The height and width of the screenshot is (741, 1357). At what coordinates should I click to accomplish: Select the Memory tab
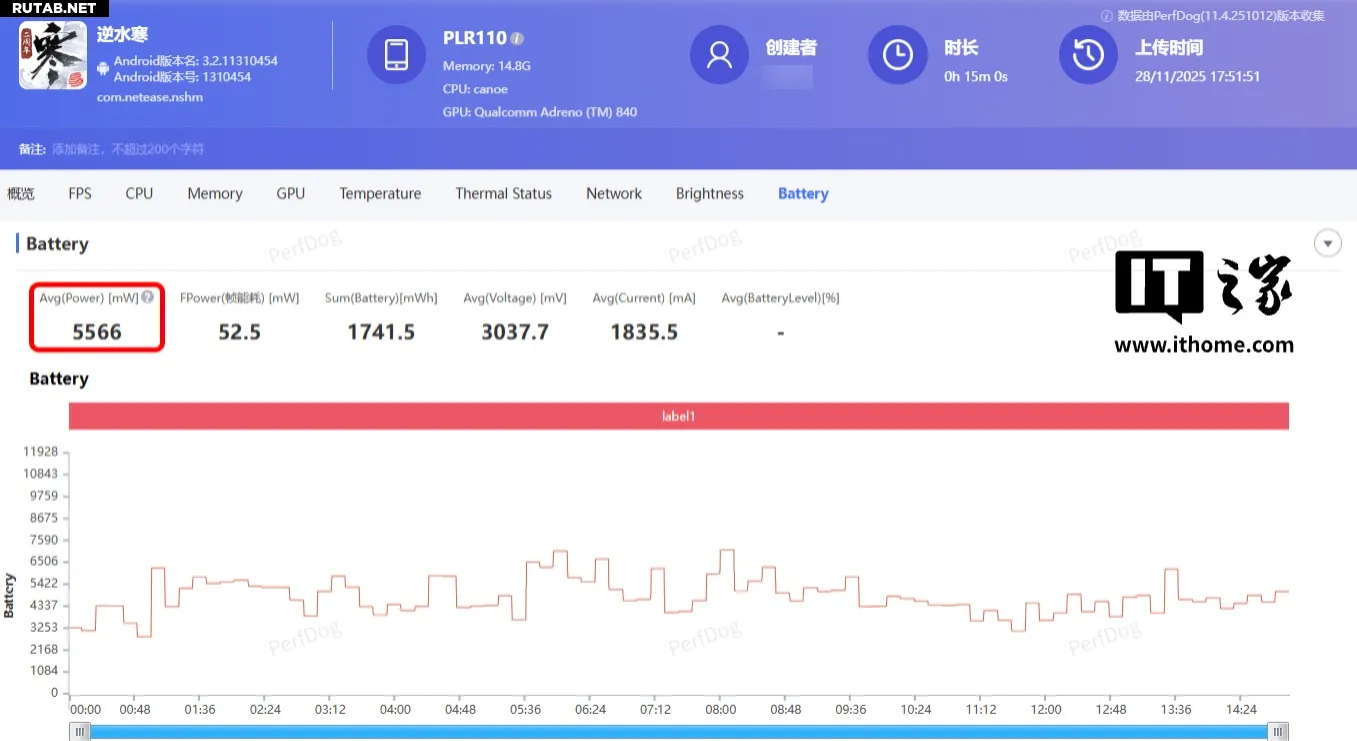[215, 193]
